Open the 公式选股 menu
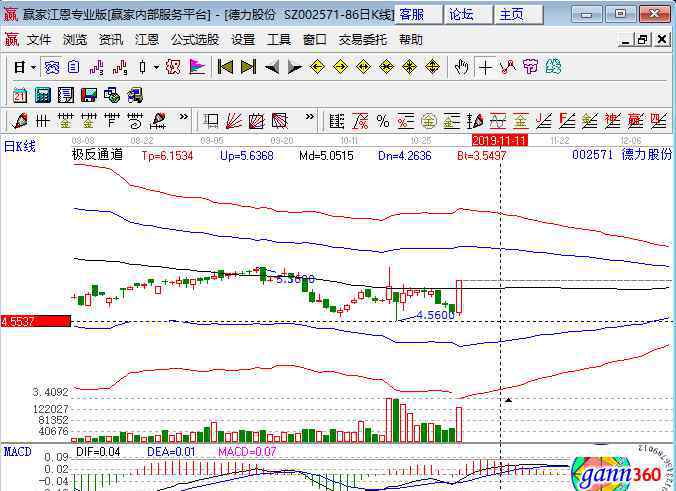The image size is (676, 491). tap(195, 40)
